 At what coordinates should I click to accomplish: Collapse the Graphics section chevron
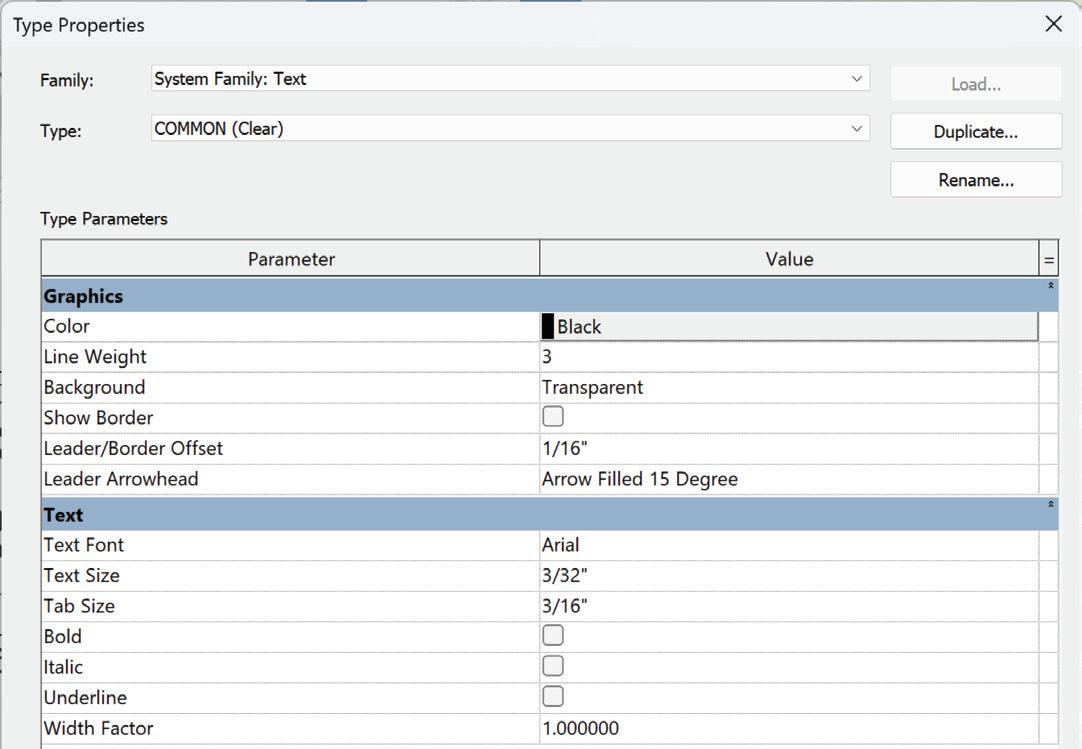coord(1050,287)
